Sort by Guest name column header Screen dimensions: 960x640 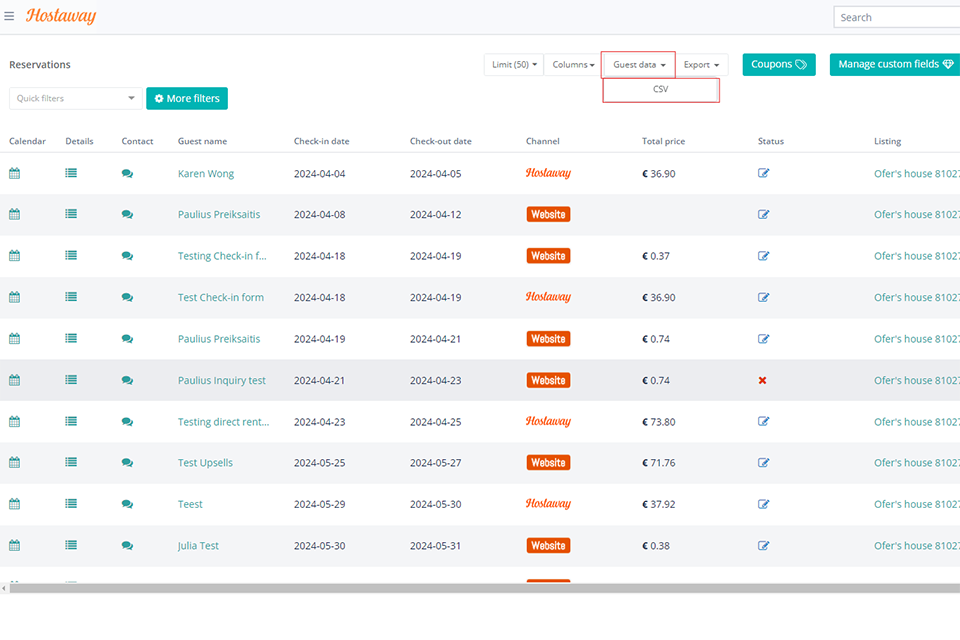click(202, 141)
